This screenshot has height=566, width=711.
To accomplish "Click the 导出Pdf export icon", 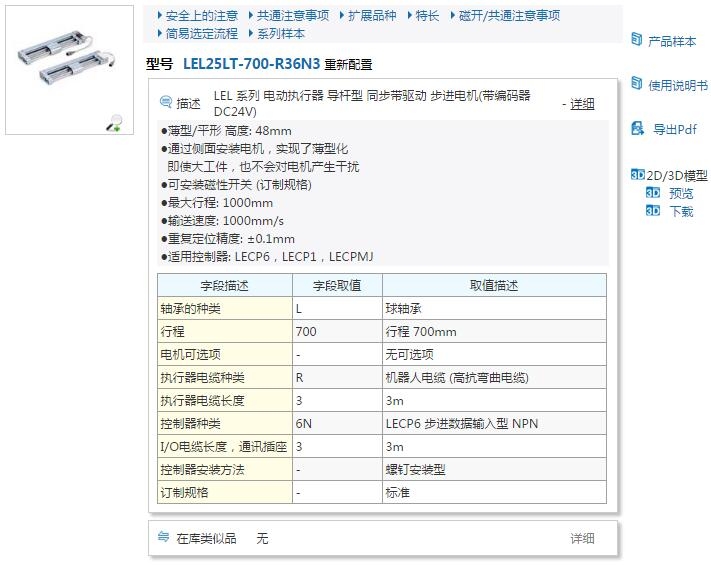I will pos(635,128).
